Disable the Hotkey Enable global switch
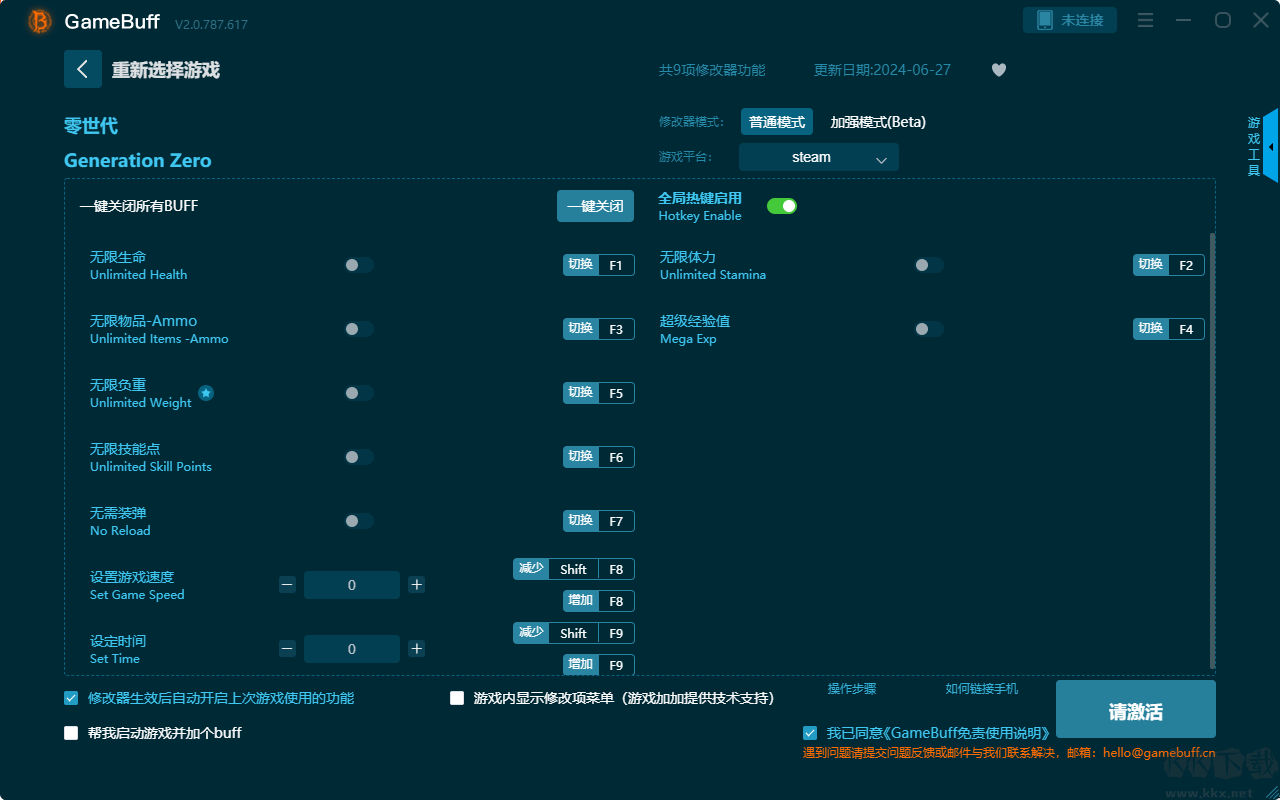The image size is (1280, 800). pos(782,206)
